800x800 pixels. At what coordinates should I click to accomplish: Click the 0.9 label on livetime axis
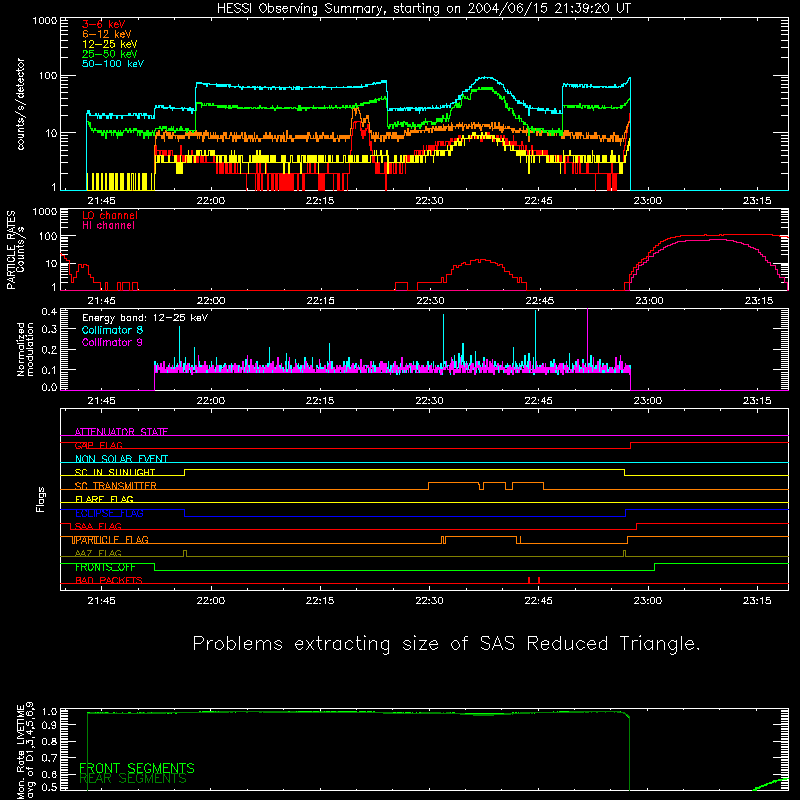(49, 725)
